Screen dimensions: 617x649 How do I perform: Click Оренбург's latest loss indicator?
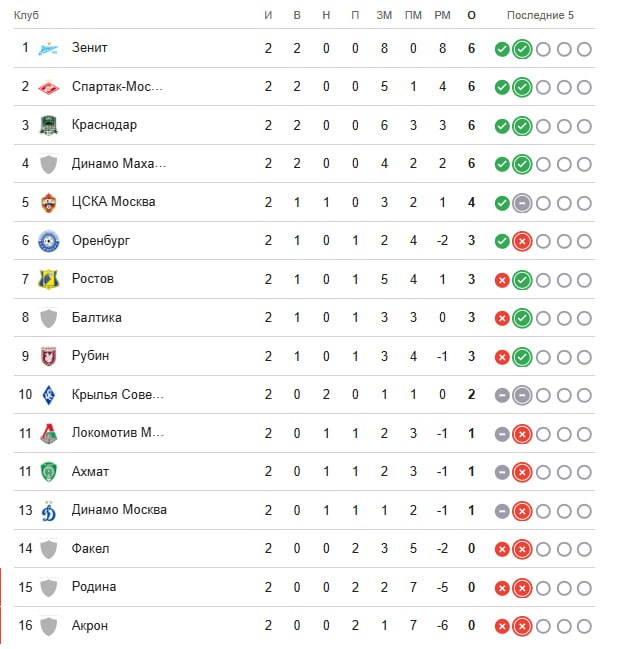coord(522,241)
